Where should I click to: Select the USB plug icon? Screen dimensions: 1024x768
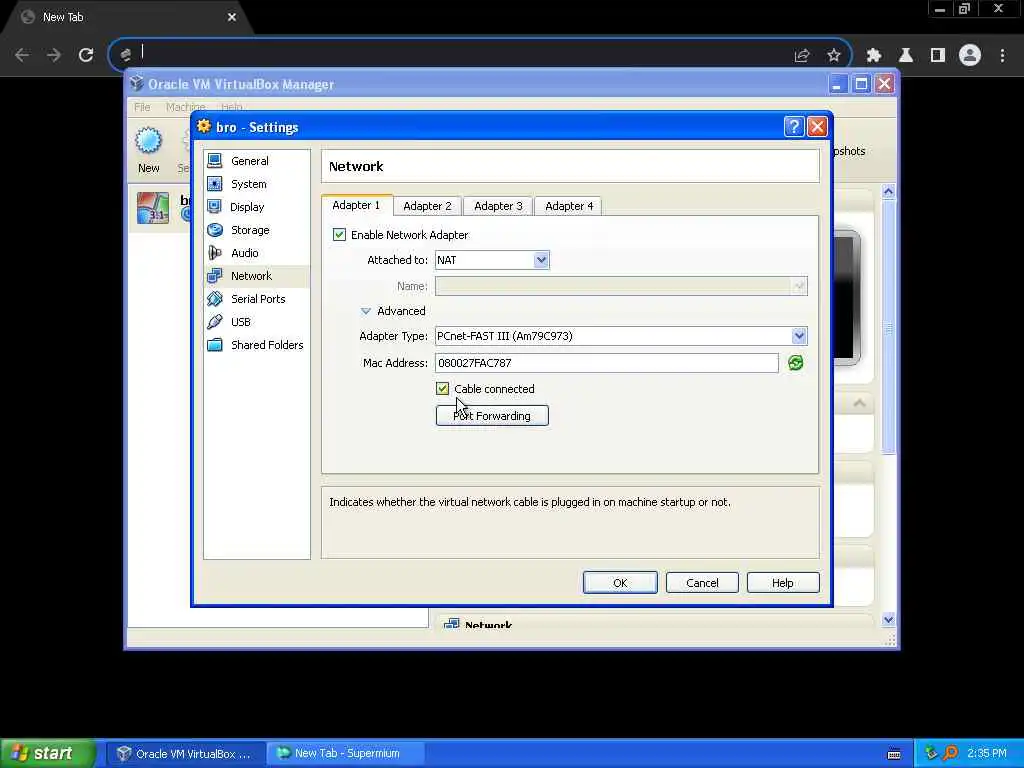coord(215,321)
